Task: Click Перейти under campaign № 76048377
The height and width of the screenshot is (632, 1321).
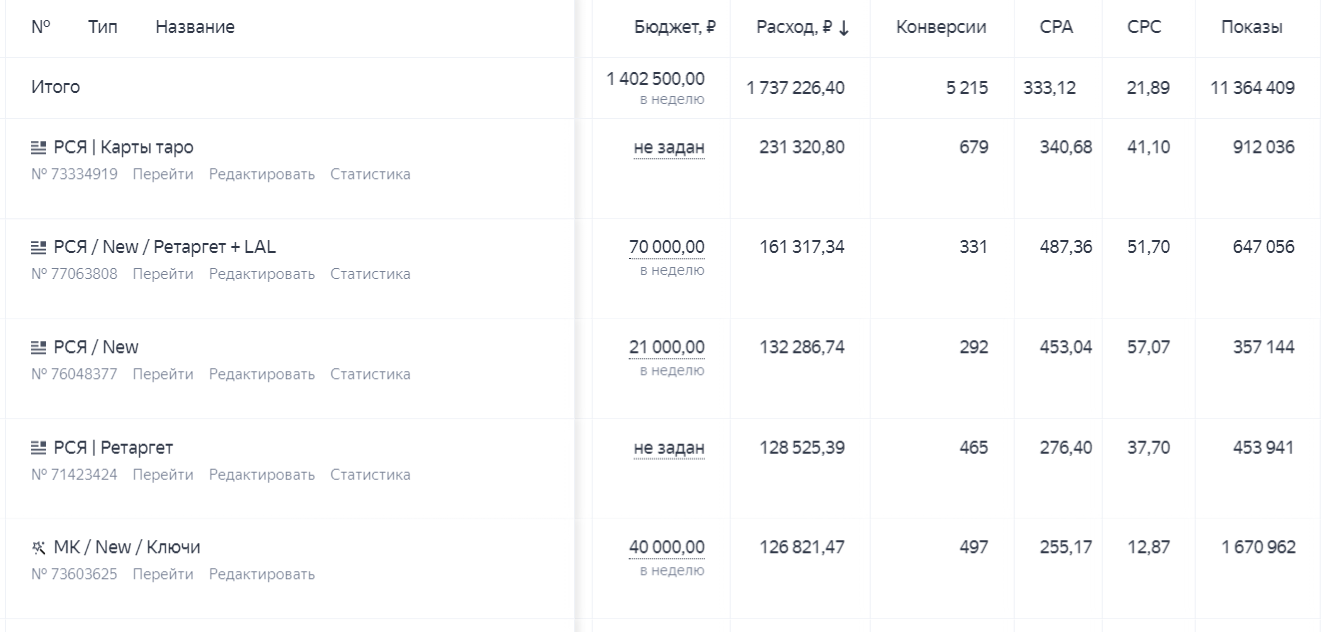Action: click(x=163, y=374)
